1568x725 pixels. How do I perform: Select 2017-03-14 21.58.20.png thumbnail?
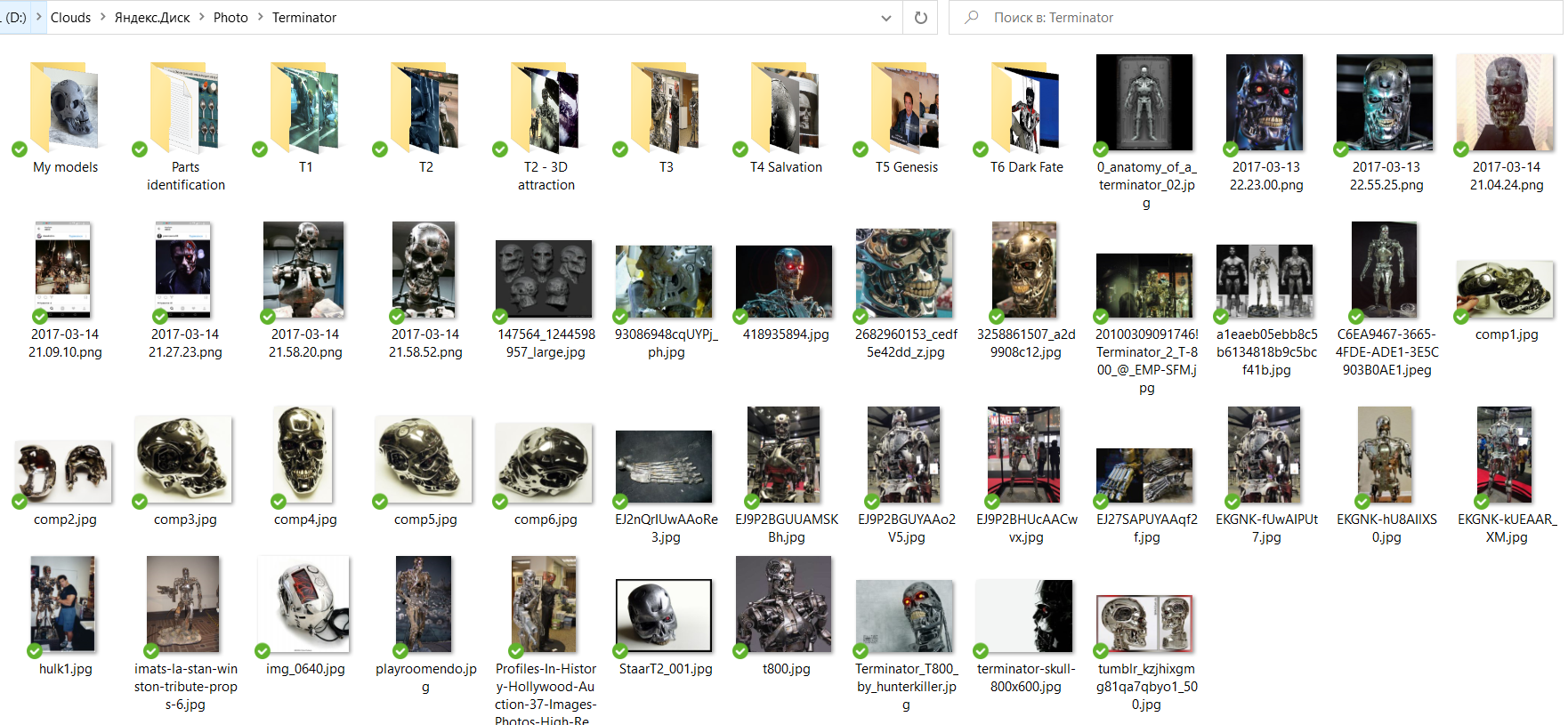(x=303, y=270)
